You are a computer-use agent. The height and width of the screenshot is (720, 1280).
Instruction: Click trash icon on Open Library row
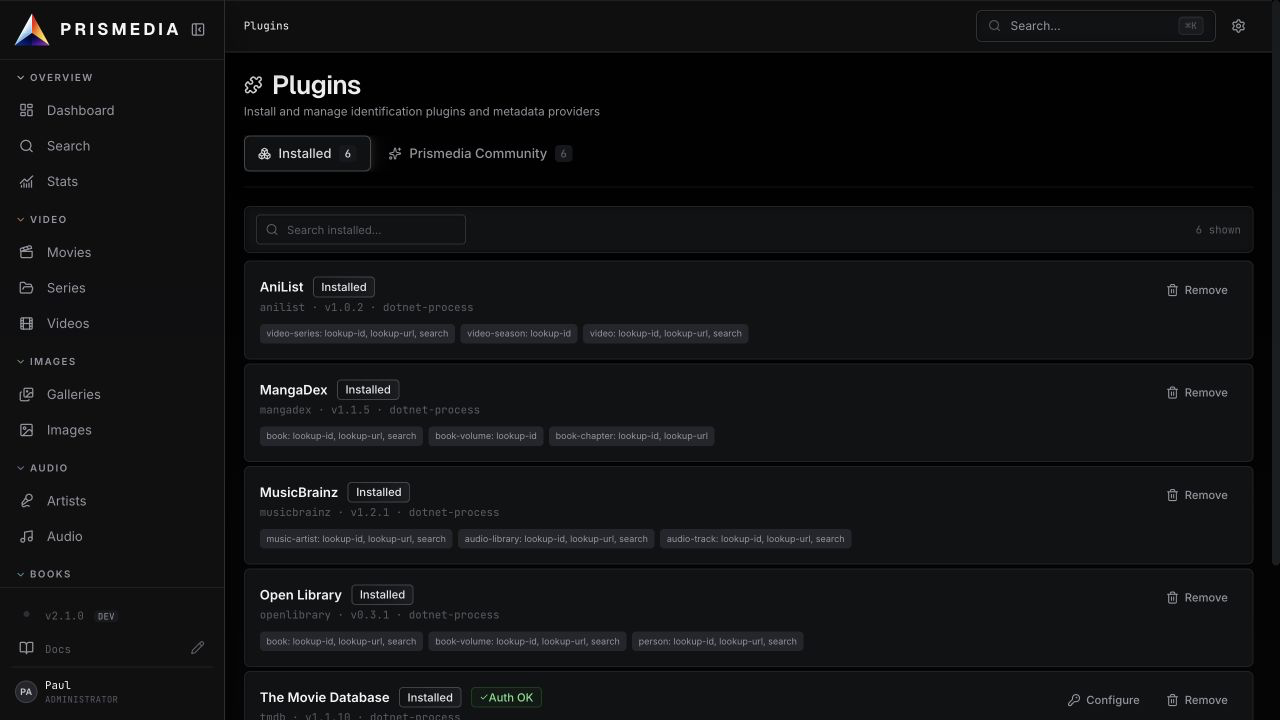tap(1172, 598)
